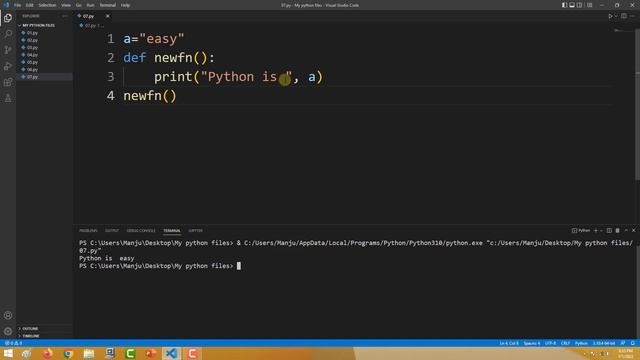This screenshot has height=360, width=640.
Task: Run Python file with play button
Action: coord(610,16)
